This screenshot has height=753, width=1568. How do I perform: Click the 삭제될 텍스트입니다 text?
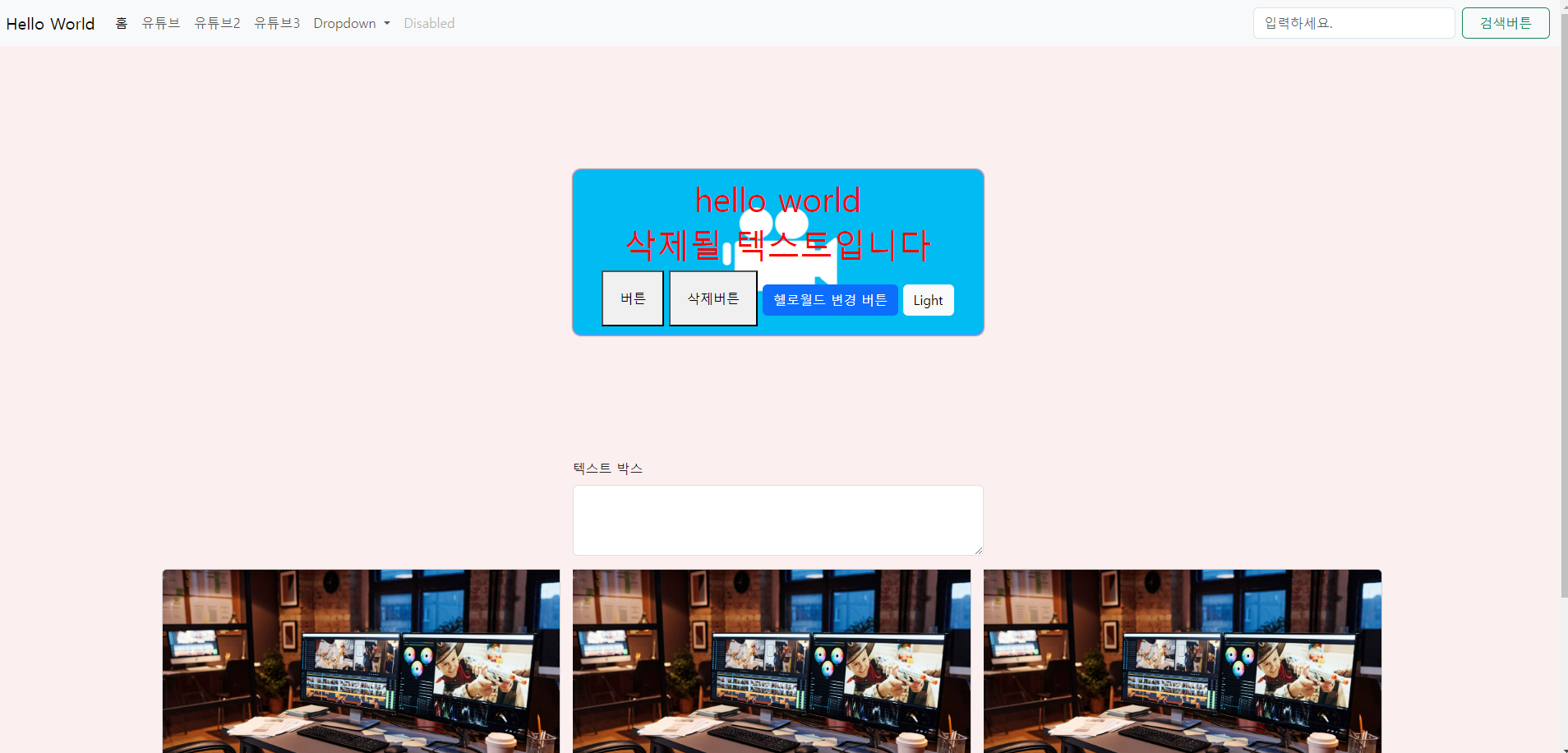pos(778,244)
